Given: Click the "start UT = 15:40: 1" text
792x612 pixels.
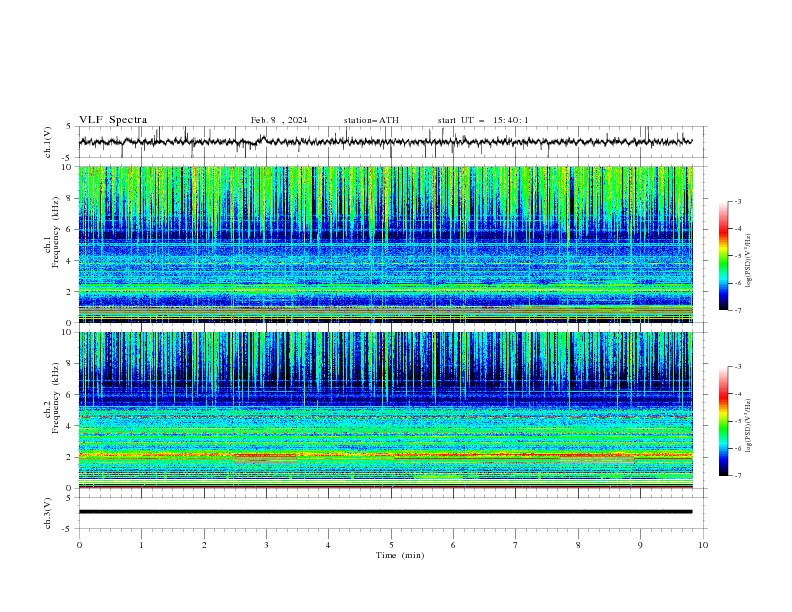Looking at the screenshot, I should click(483, 120).
